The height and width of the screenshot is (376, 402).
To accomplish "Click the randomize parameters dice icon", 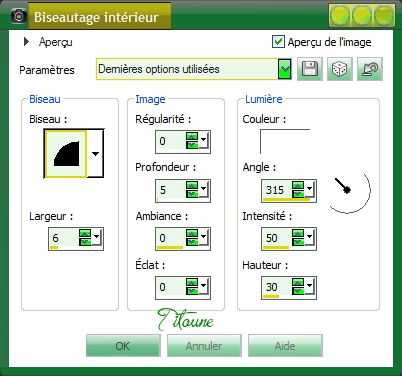I will 340,69.
